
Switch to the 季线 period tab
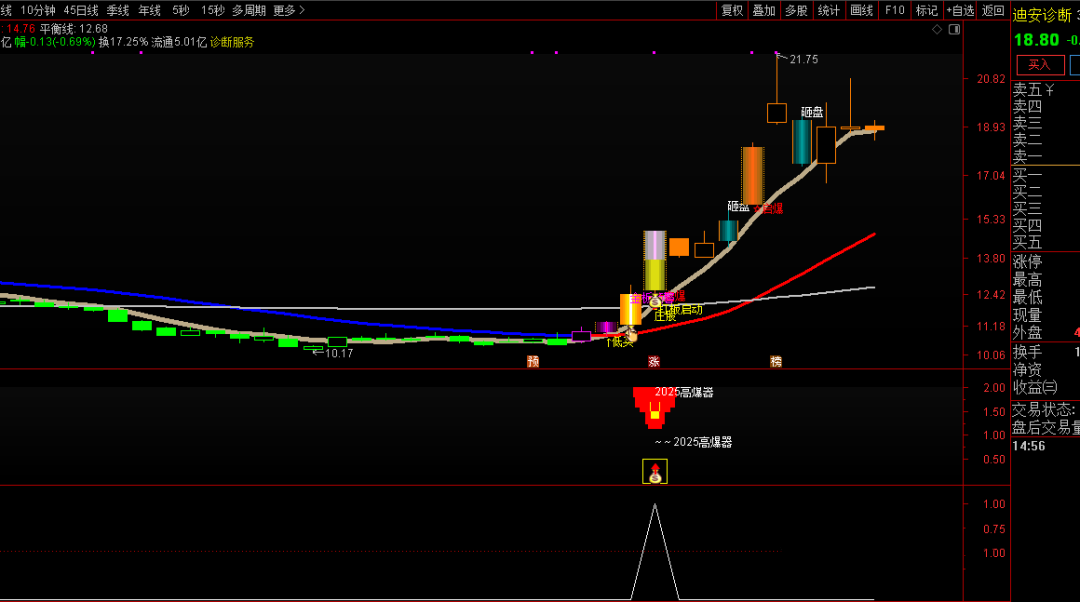pyautogui.click(x=118, y=10)
